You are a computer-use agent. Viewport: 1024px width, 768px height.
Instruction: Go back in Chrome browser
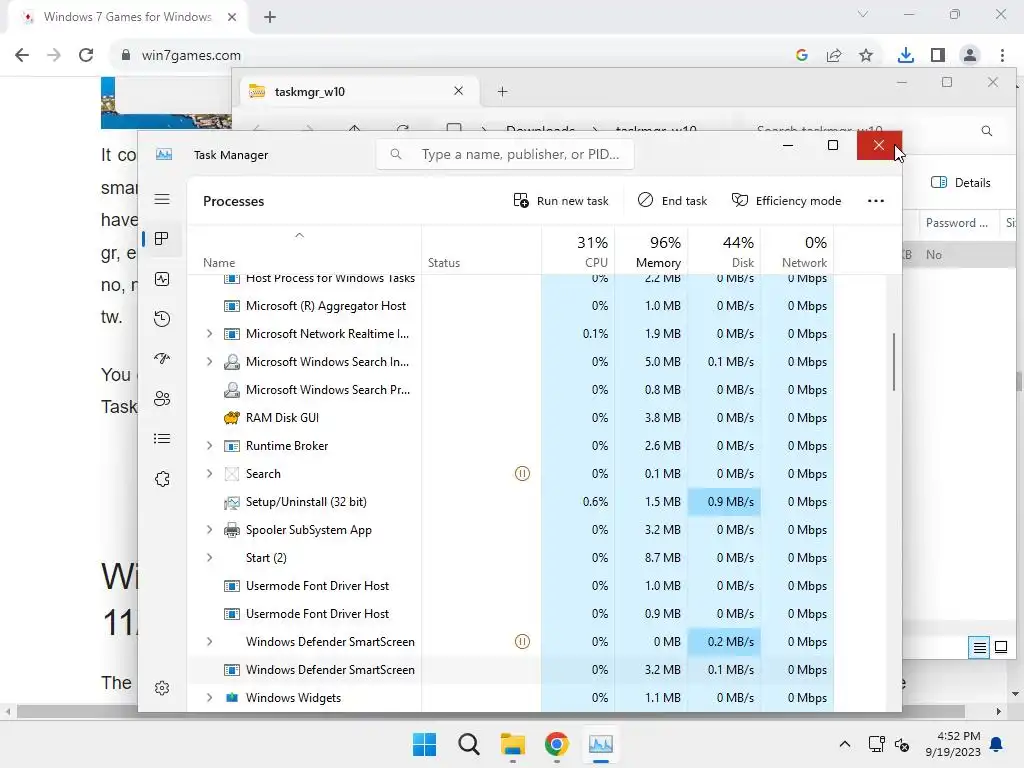(22, 55)
